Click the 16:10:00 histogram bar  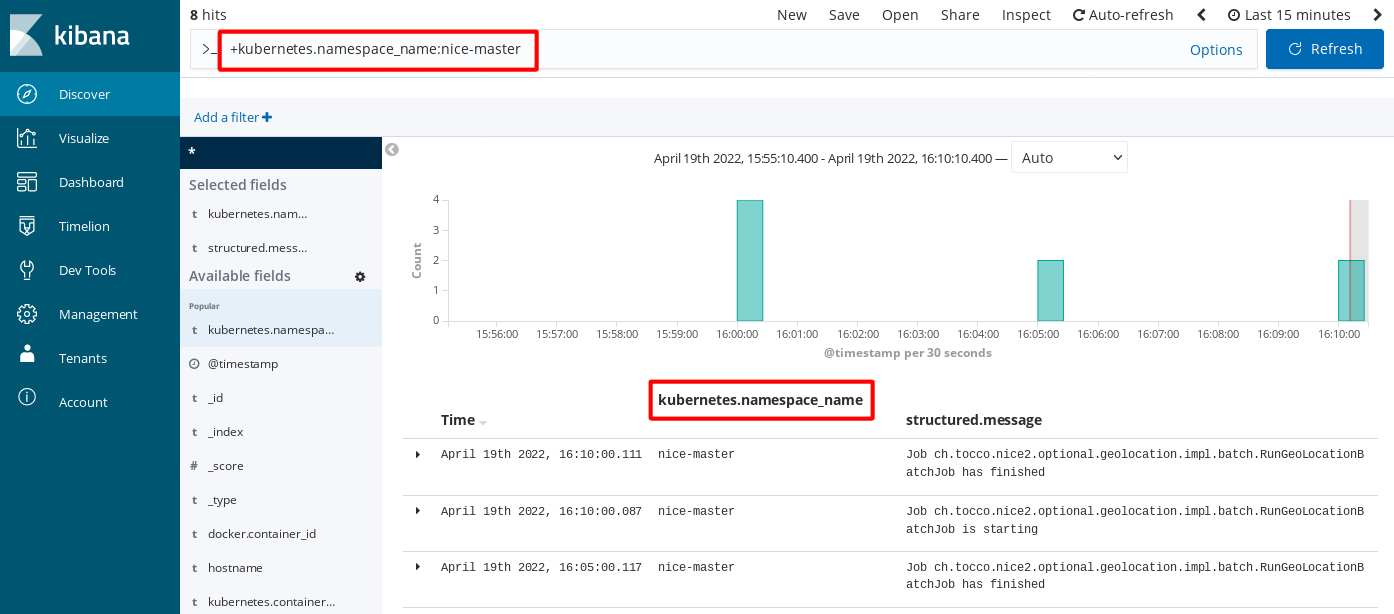pos(1351,290)
